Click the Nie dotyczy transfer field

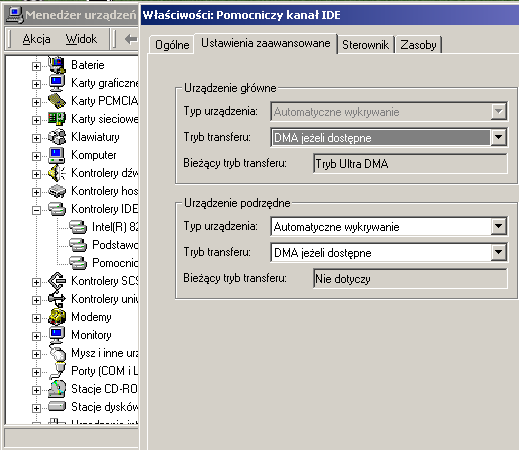410,279
